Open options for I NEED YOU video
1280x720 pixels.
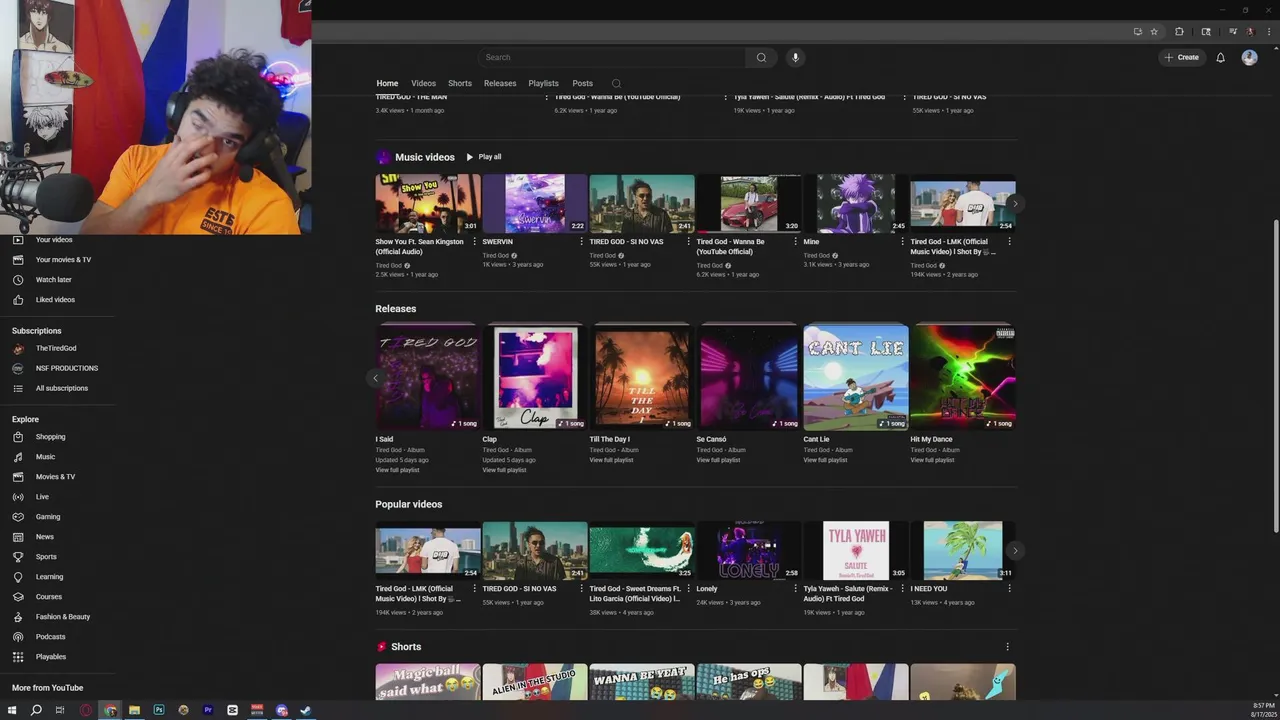1009,588
